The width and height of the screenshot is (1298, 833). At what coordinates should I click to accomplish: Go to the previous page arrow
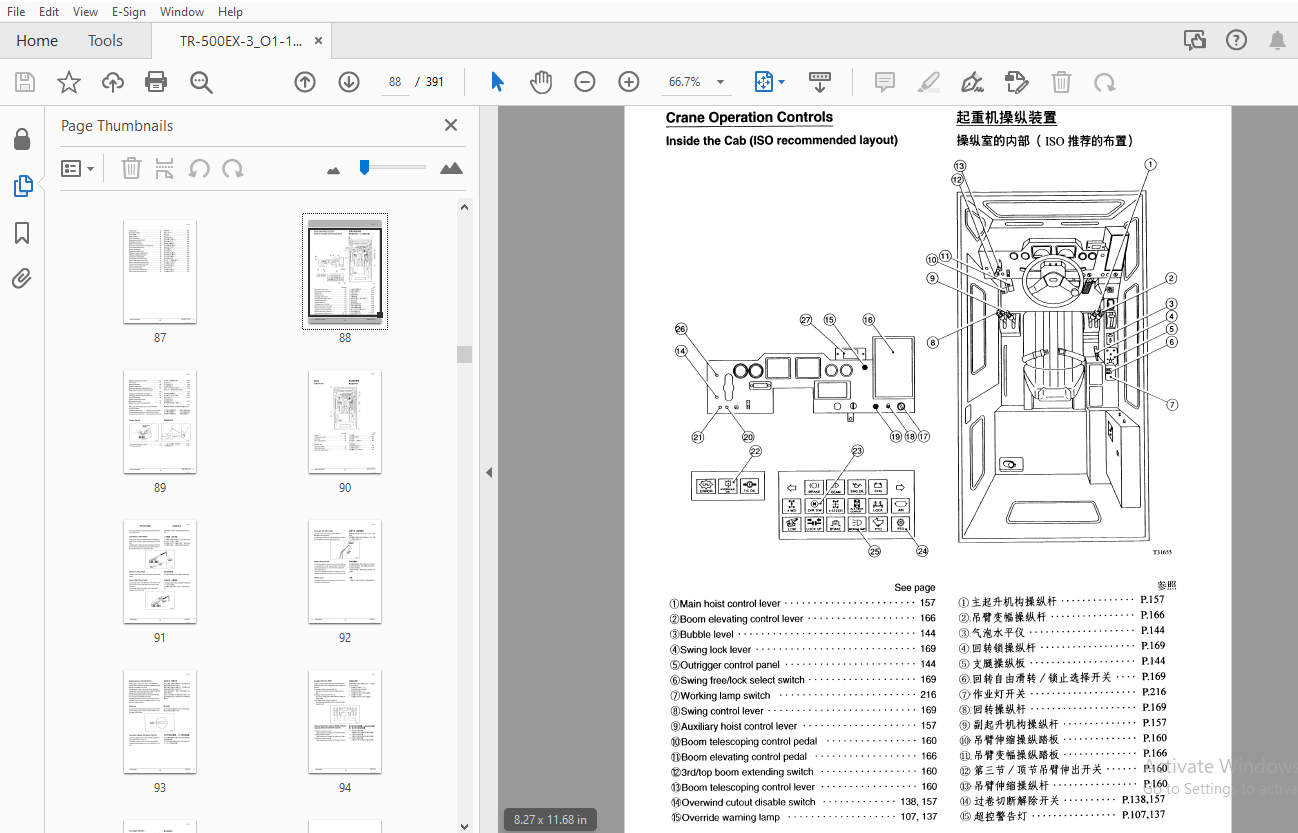(305, 82)
